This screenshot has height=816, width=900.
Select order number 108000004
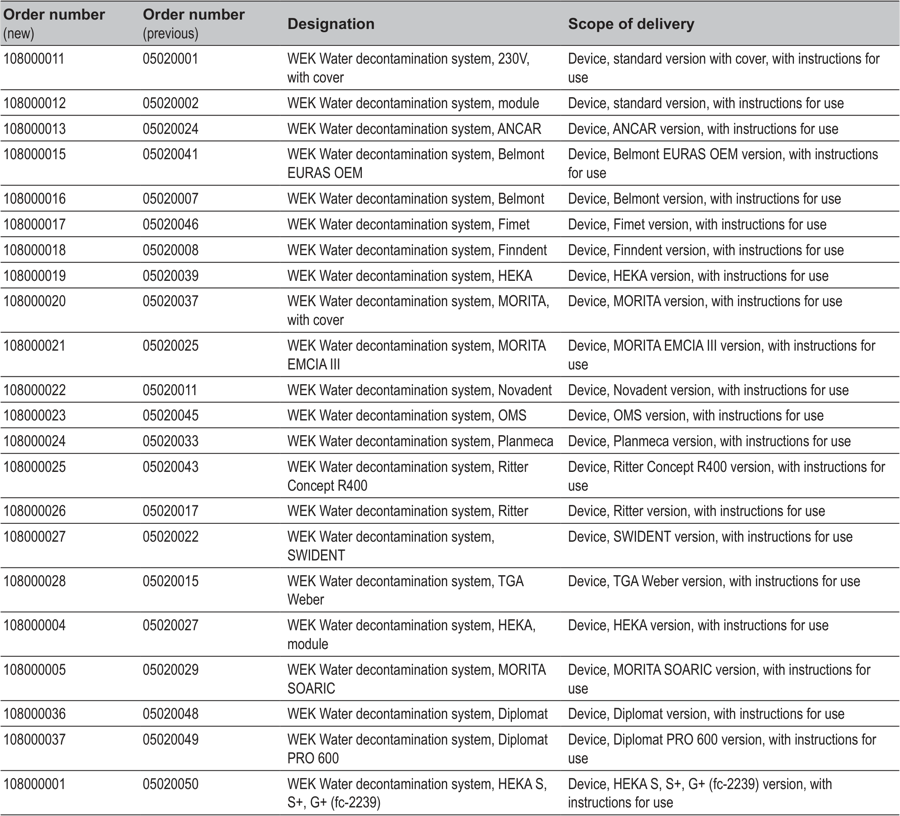(x=34, y=625)
